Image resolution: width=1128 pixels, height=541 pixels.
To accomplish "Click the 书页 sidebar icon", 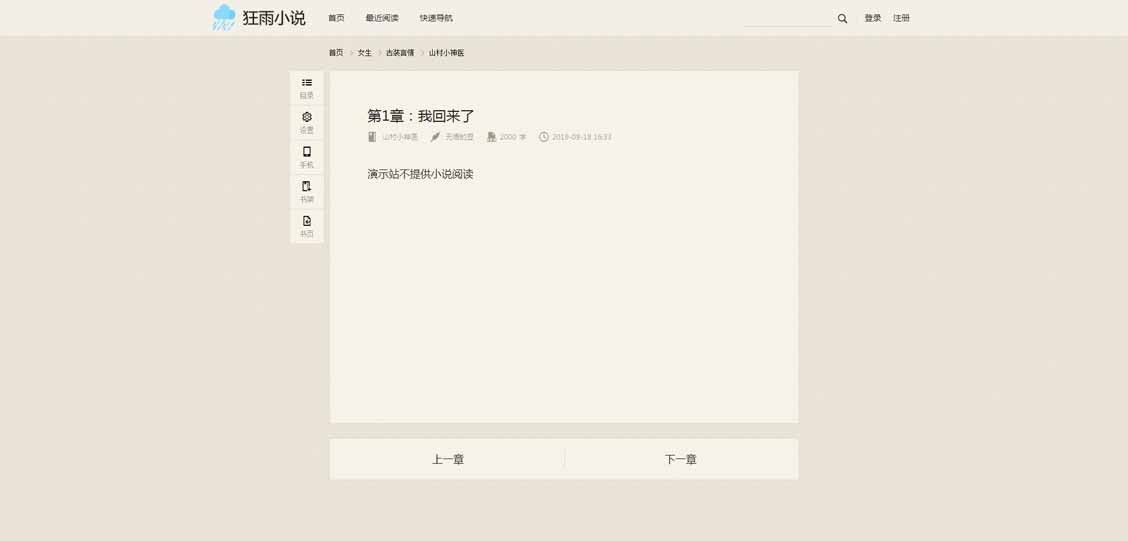I will (306, 226).
